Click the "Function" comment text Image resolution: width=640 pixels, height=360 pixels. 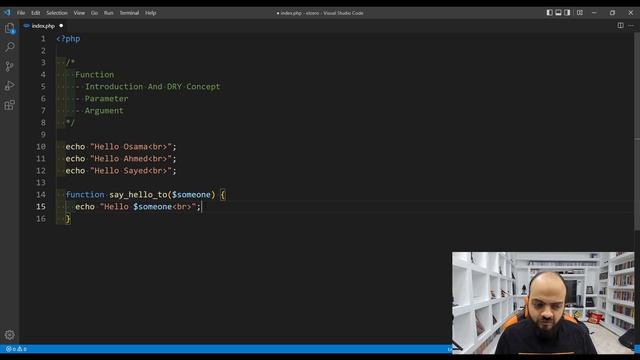[95, 75]
